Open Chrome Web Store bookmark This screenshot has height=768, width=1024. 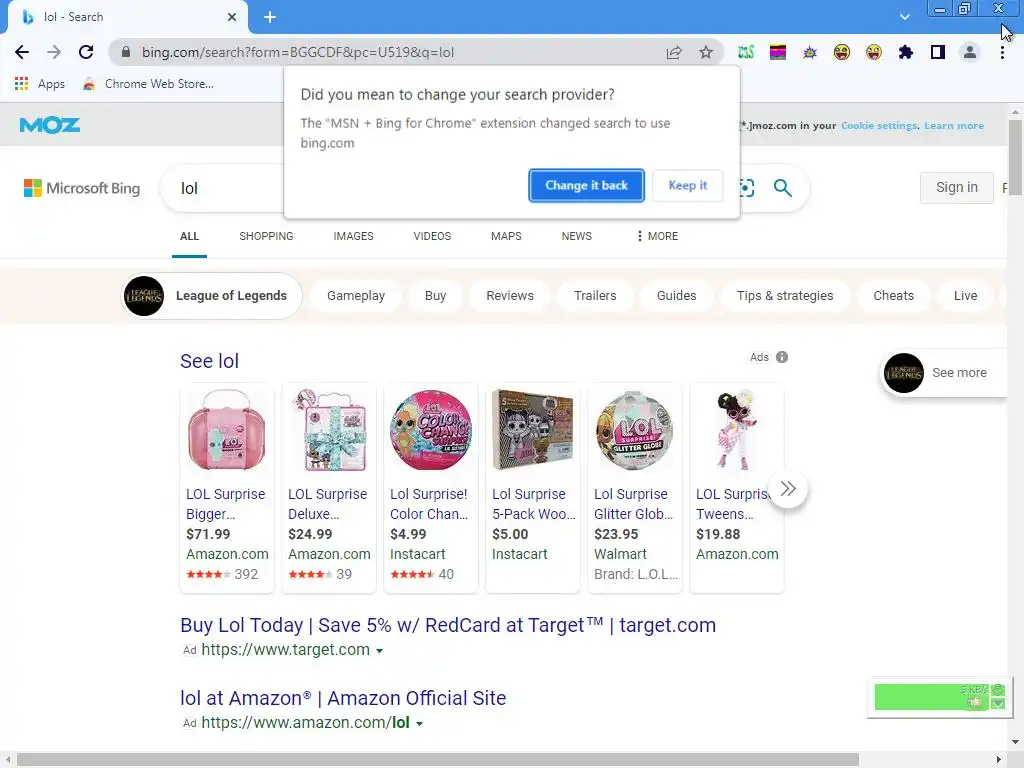(x=148, y=84)
